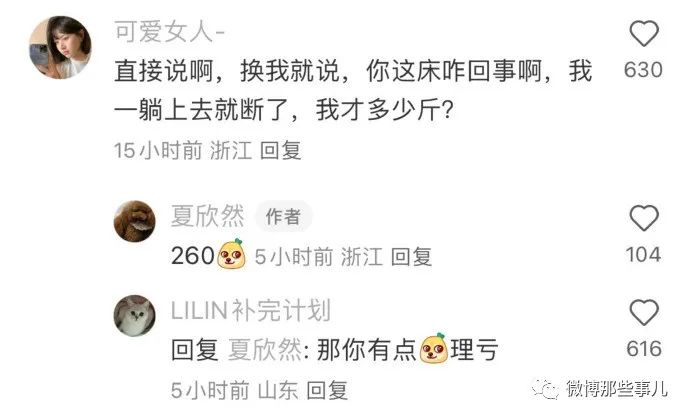
Task: Like 夏欣然's reply with 104 likes
Action: click(x=644, y=218)
